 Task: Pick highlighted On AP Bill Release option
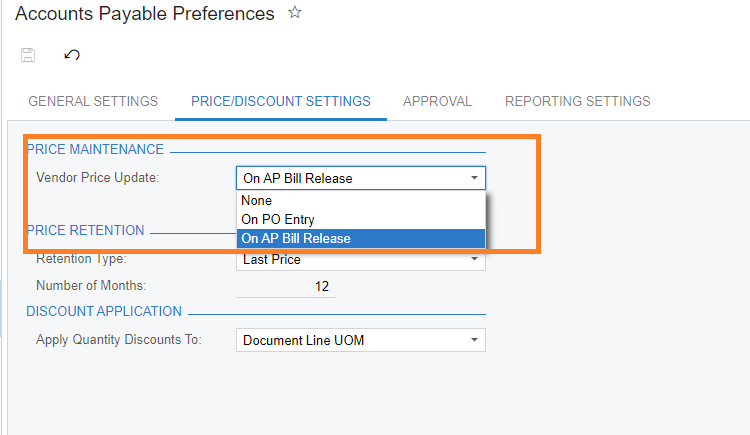click(296, 238)
